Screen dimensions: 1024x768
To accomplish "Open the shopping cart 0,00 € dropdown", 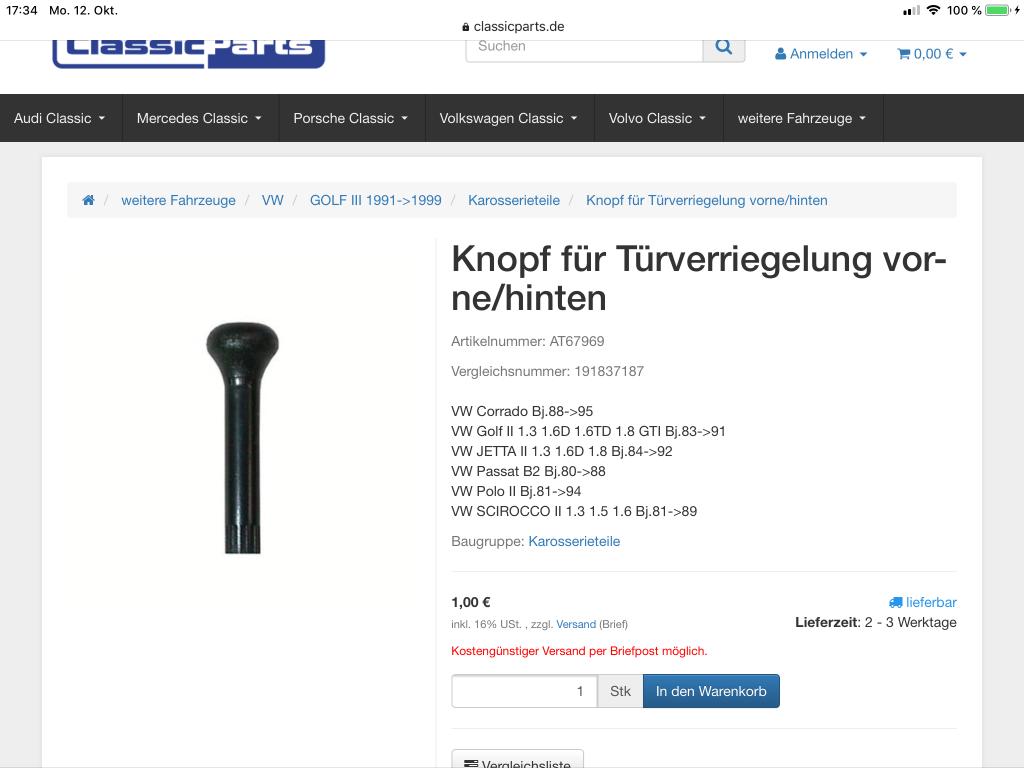I will point(932,54).
